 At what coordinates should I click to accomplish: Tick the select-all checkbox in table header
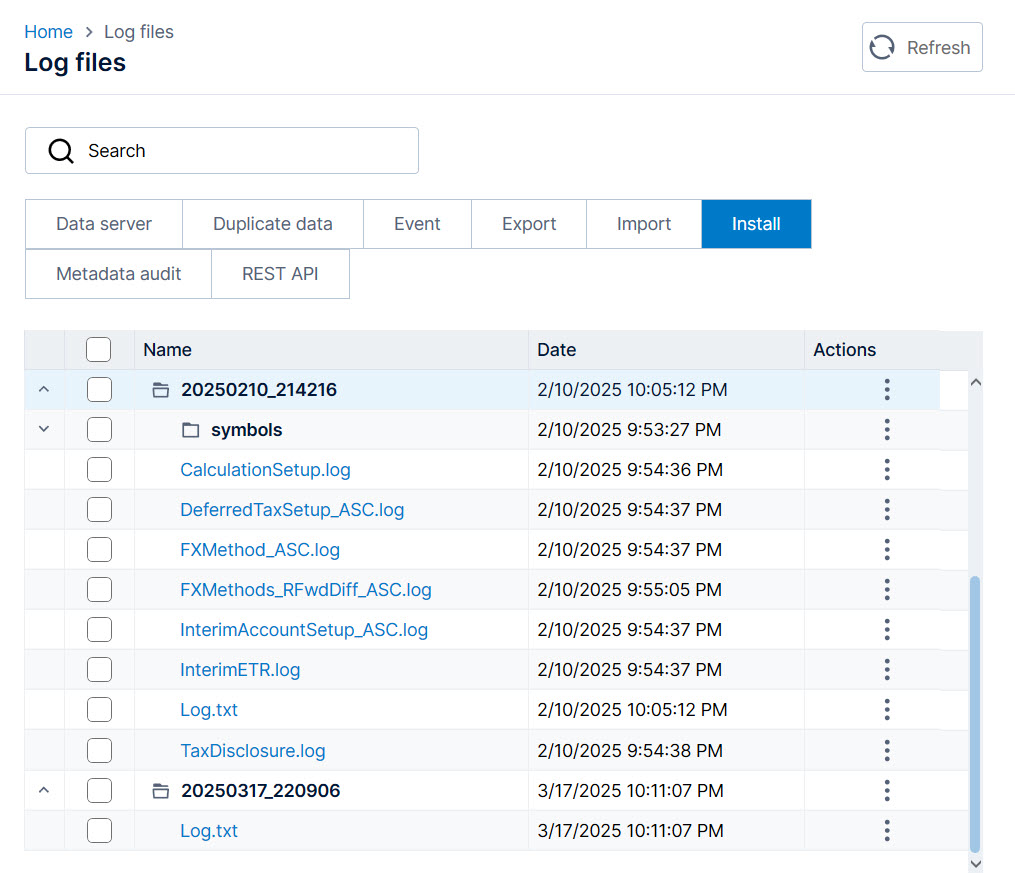click(99, 350)
